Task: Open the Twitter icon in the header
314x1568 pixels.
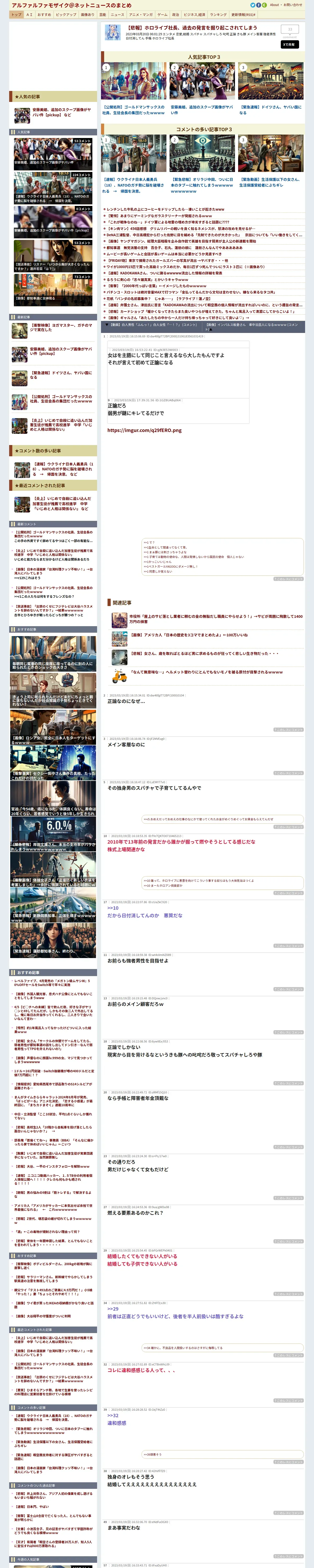Action: [253, 5]
